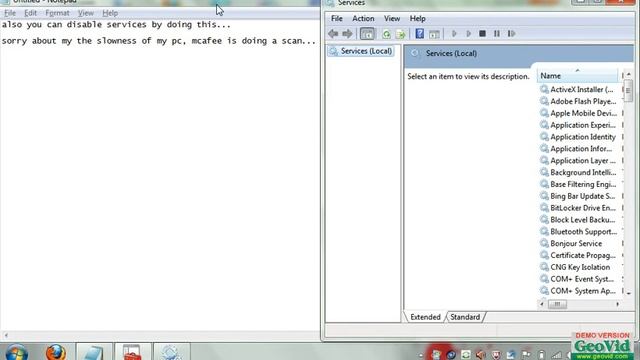640x360 pixels.
Task: Open Action menu in Services window
Action: pos(363,18)
